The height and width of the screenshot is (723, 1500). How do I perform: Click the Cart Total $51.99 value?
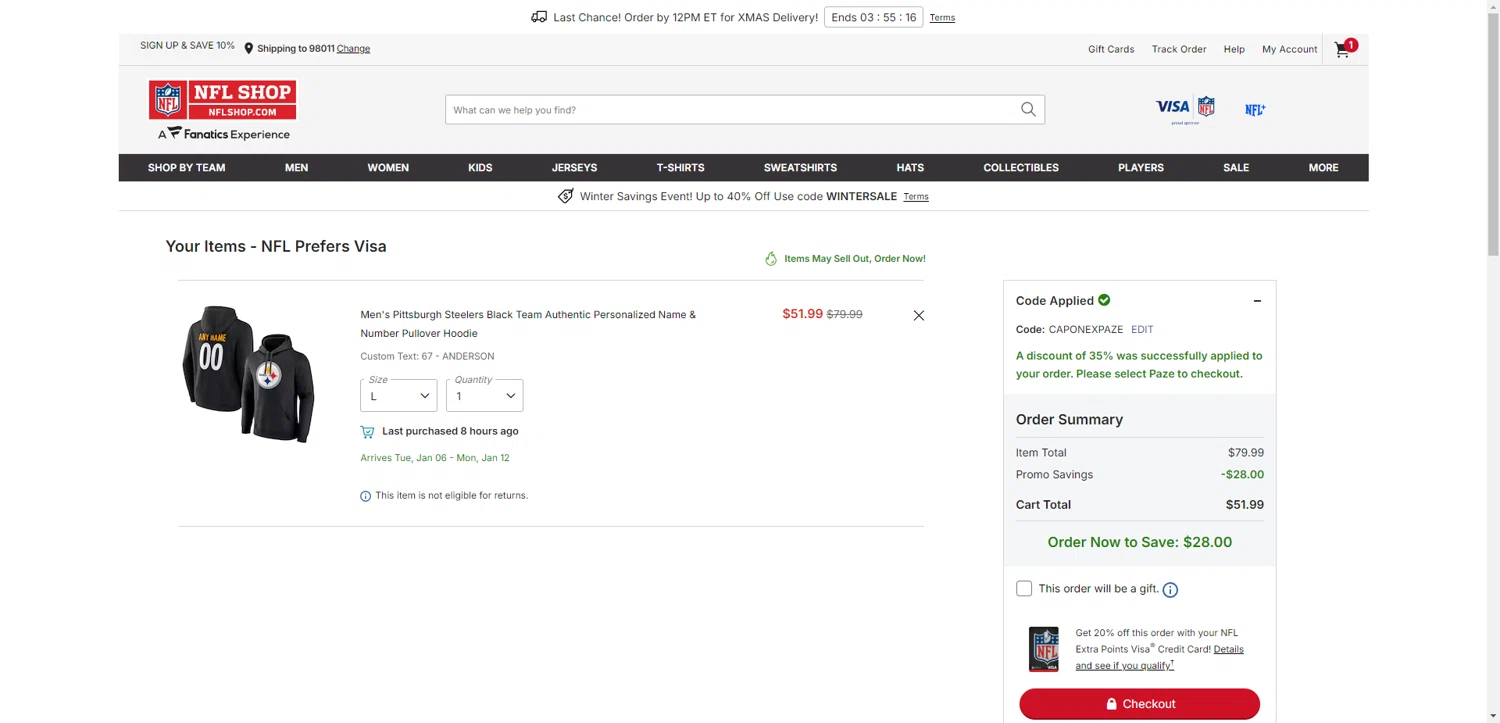click(x=1245, y=505)
